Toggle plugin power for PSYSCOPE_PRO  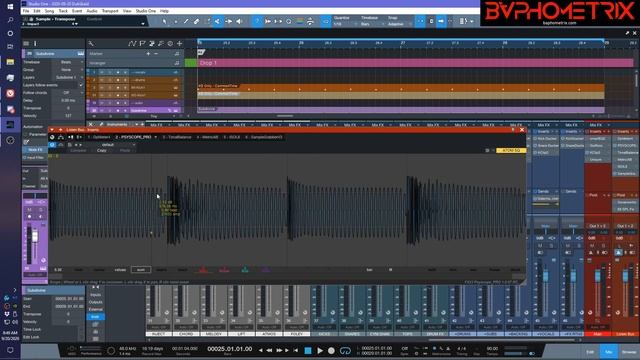(x=52, y=144)
